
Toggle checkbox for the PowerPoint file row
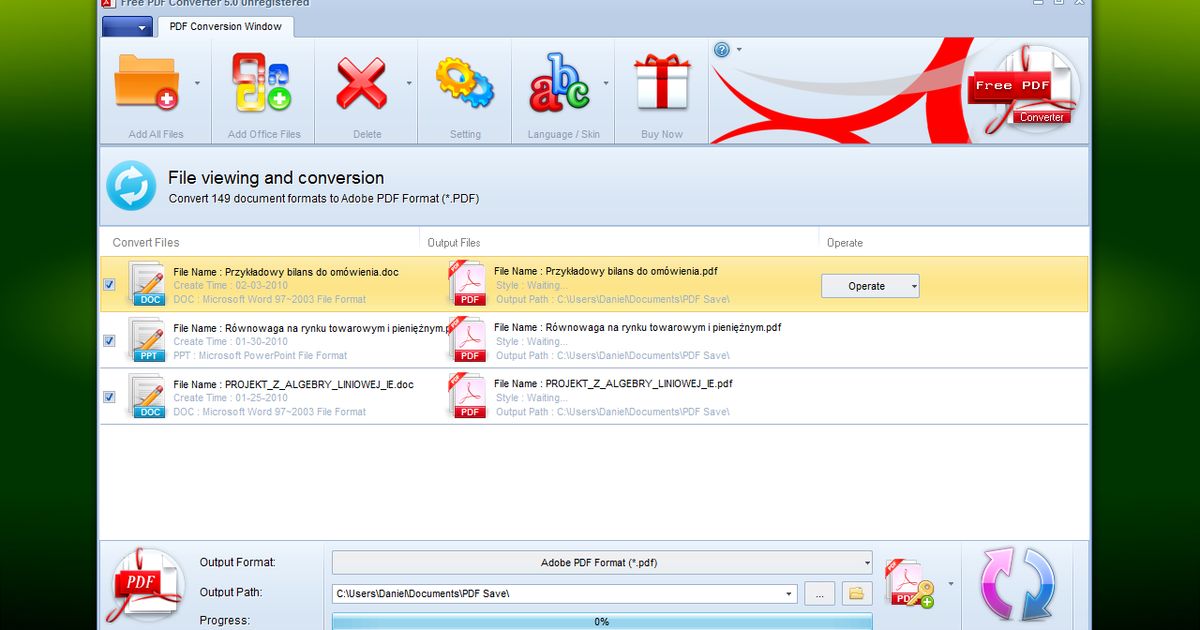tap(109, 341)
